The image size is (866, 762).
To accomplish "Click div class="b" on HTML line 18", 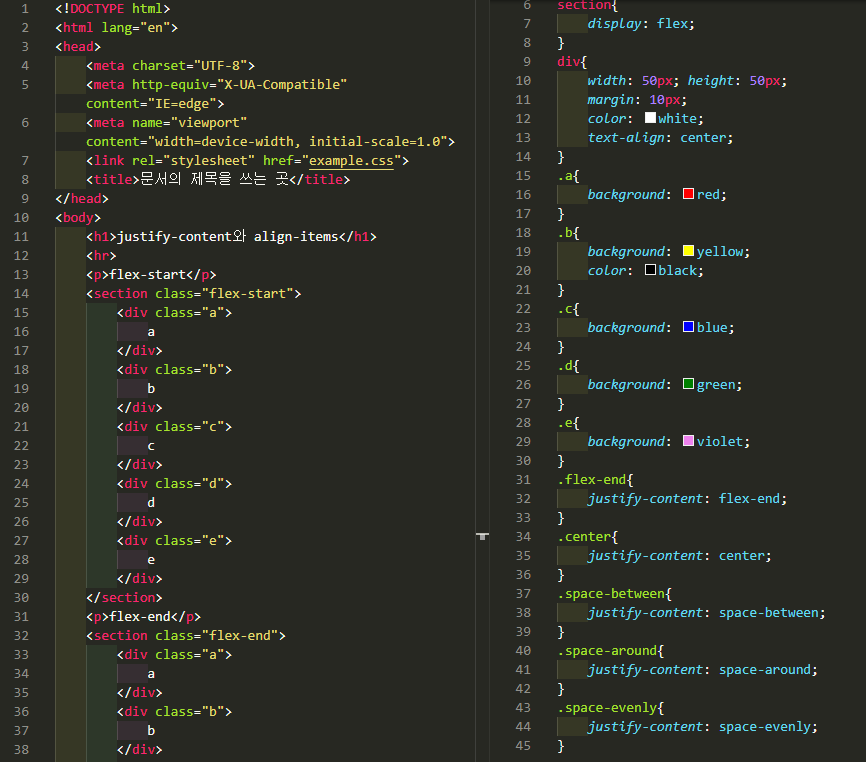I will (174, 369).
